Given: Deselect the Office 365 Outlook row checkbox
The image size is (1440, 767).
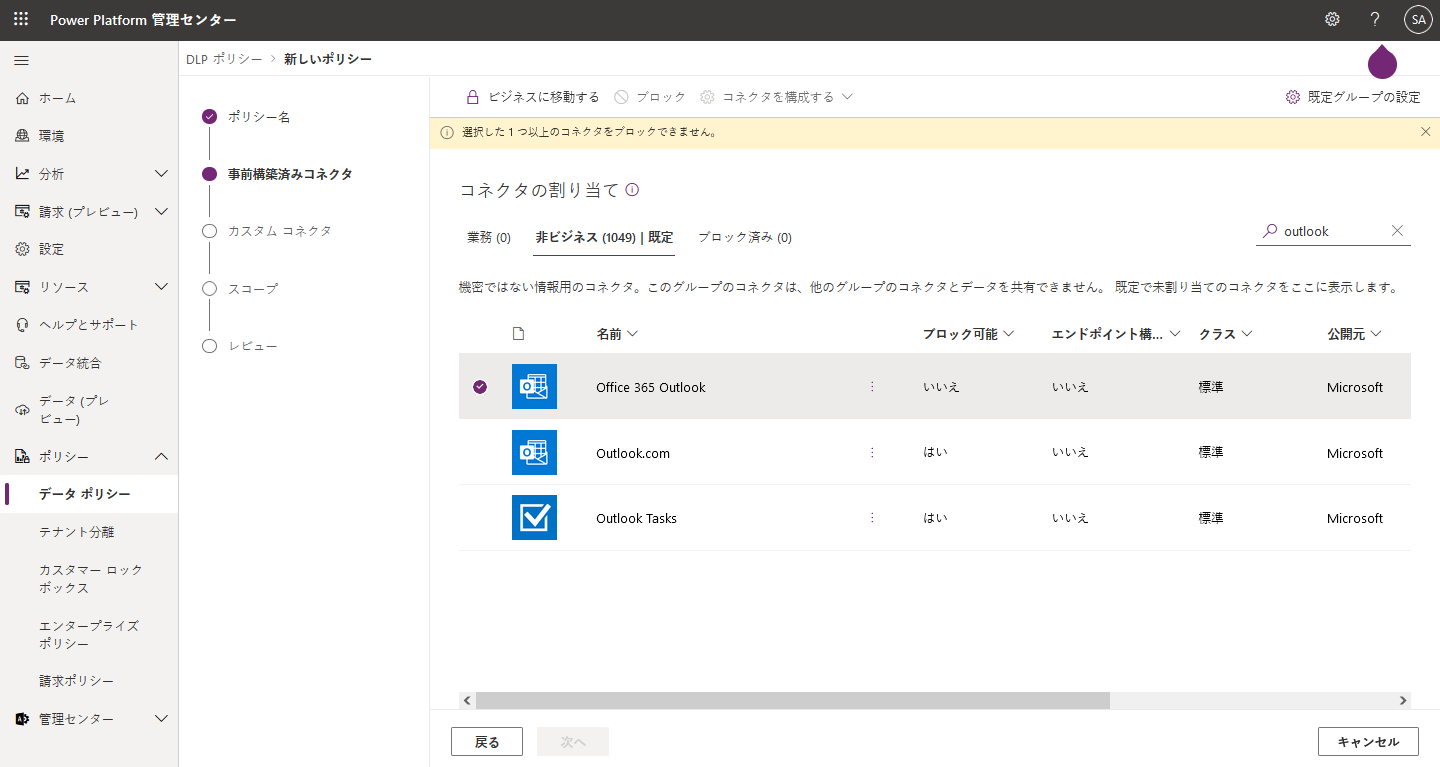Looking at the screenshot, I should click(x=480, y=387).
